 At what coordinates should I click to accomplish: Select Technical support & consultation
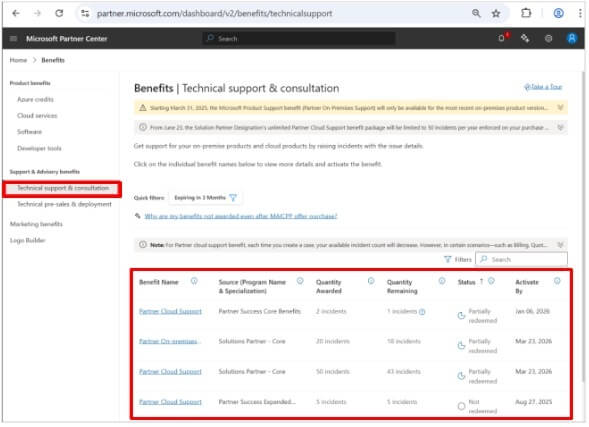[63, 188]
